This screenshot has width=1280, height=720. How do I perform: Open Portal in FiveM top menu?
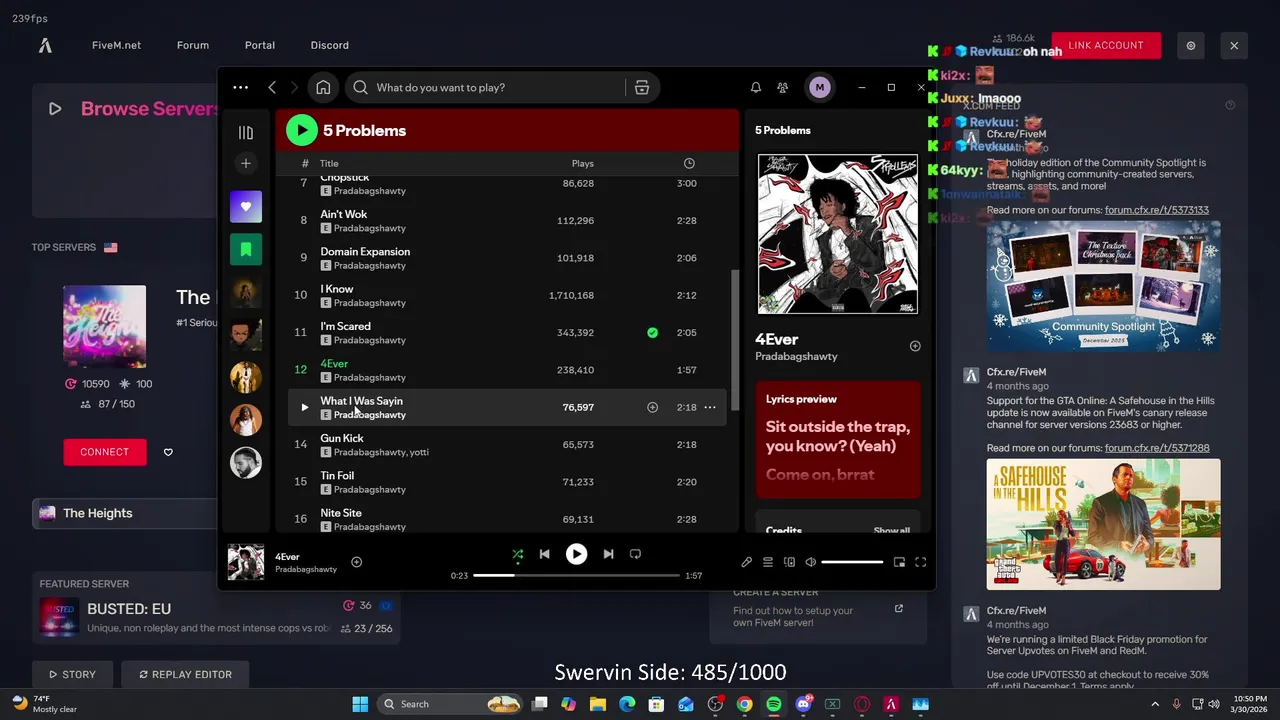coord(260,45)
